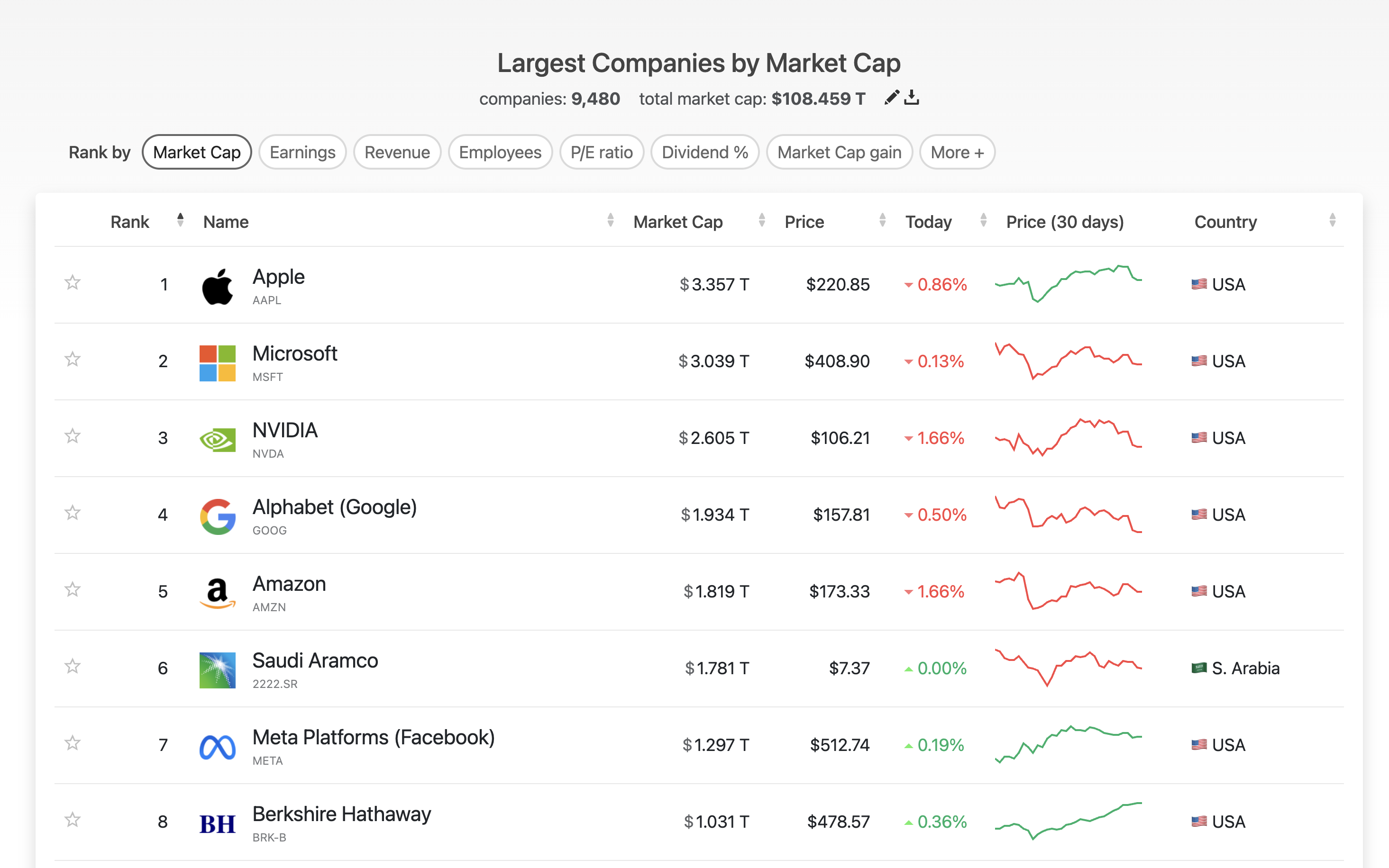Select the Market Cap ranking tab
Screen dimensions: 1389x868
(x=197, y=152)
